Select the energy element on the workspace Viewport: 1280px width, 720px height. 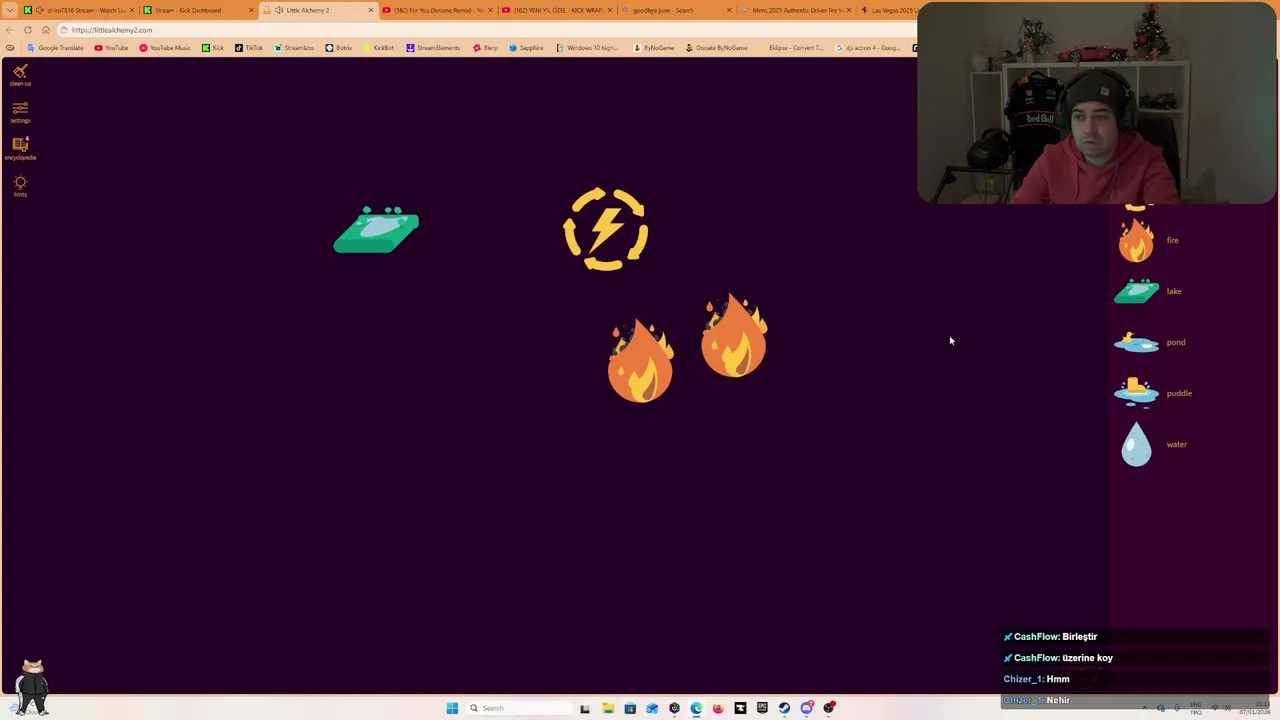pyautogui.click(x=605, y=229)
